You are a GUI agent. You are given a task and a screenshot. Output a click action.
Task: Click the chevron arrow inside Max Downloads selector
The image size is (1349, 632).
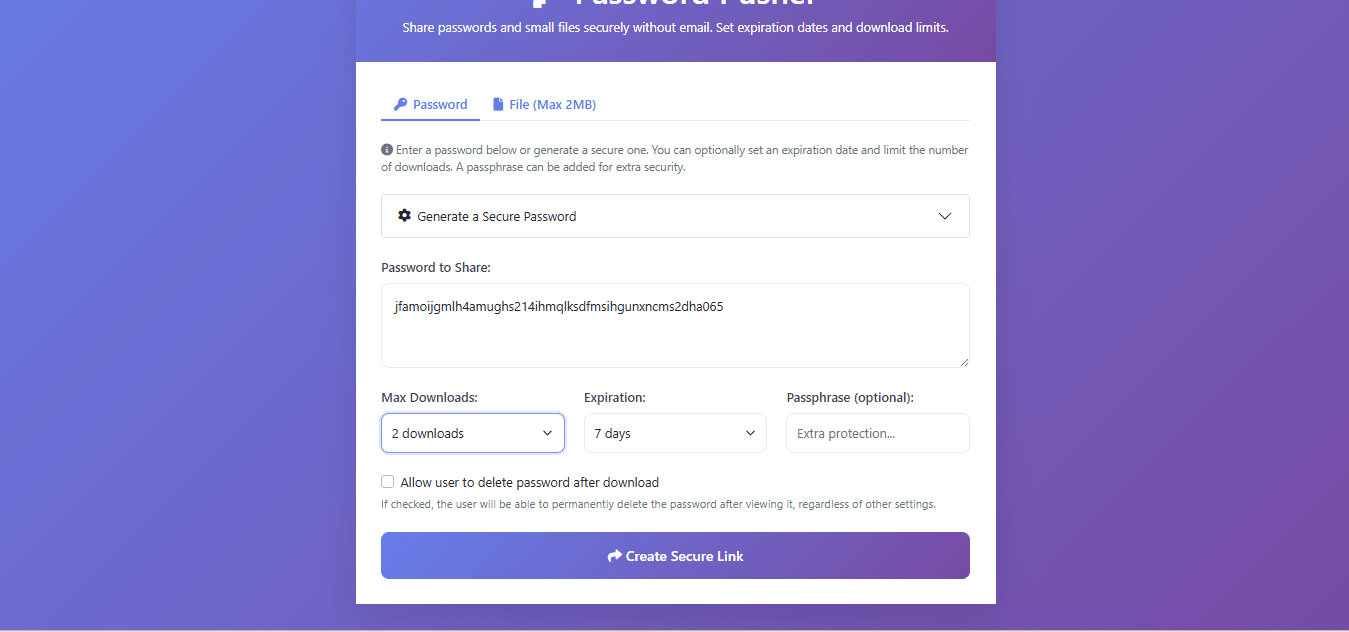pos(547,433)
